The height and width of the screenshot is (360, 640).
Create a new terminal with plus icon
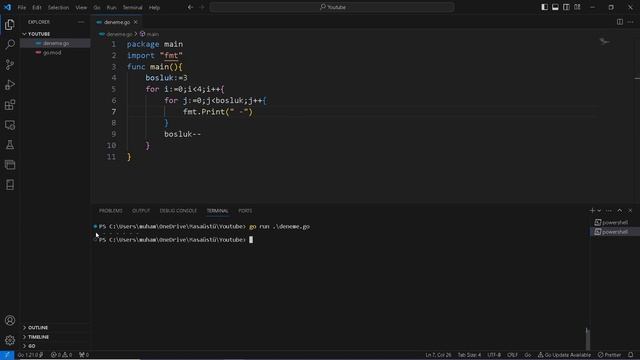pyautogui.click(x=592, y=211)
